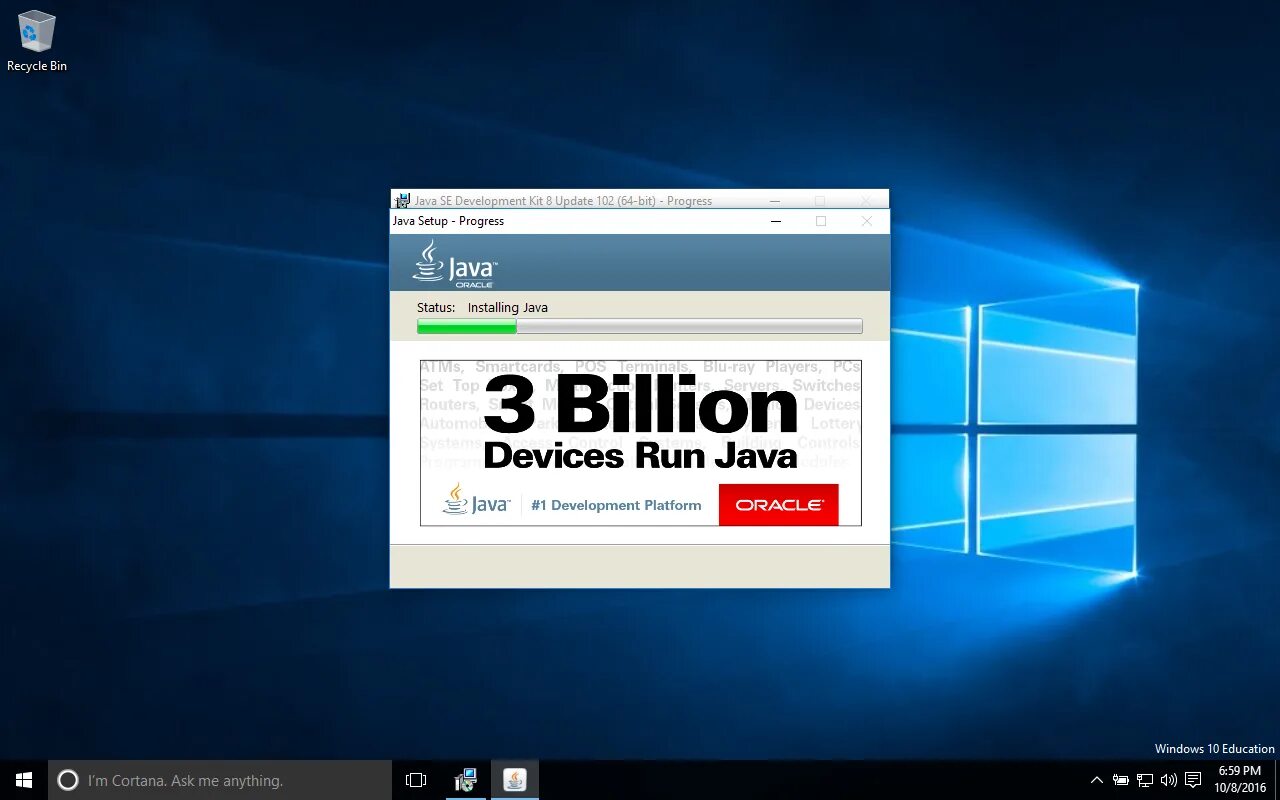1280x800 pixels.
Task: Open the Recycle Bin desktop icon
Action: [x=37, y=42]
